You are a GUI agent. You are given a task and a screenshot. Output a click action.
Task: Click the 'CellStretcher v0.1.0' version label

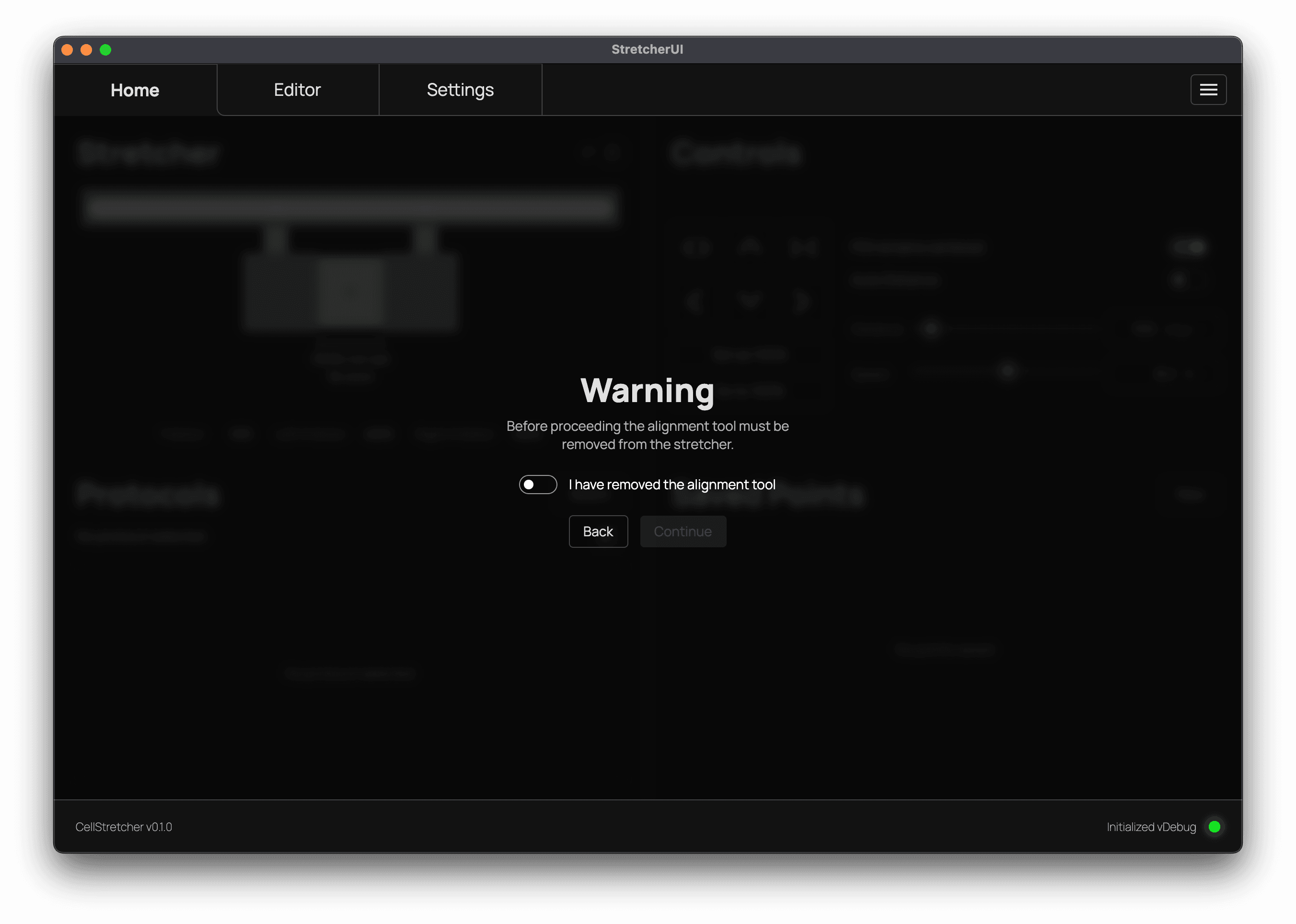[x=124, y=827]
